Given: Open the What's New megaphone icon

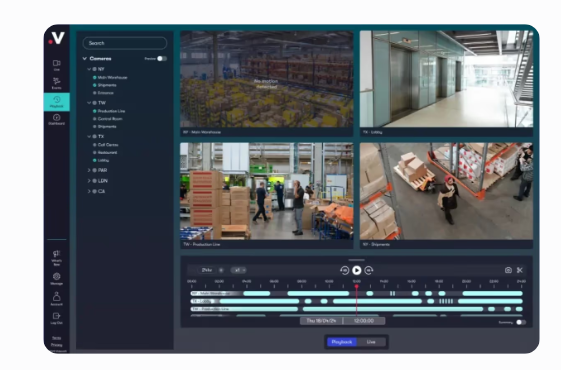Looking at the screenshot, I should [x=57, y=257].
